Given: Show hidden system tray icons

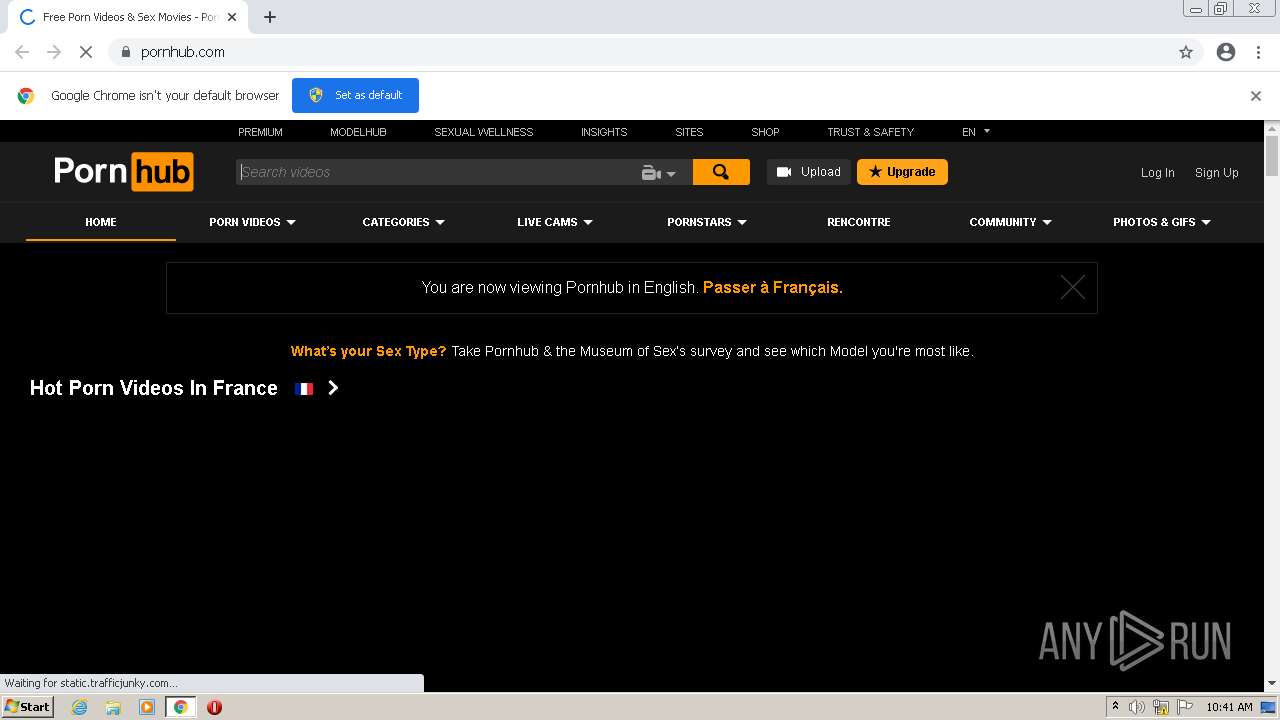Looking at the screenshot, I should click(1115, 707).
